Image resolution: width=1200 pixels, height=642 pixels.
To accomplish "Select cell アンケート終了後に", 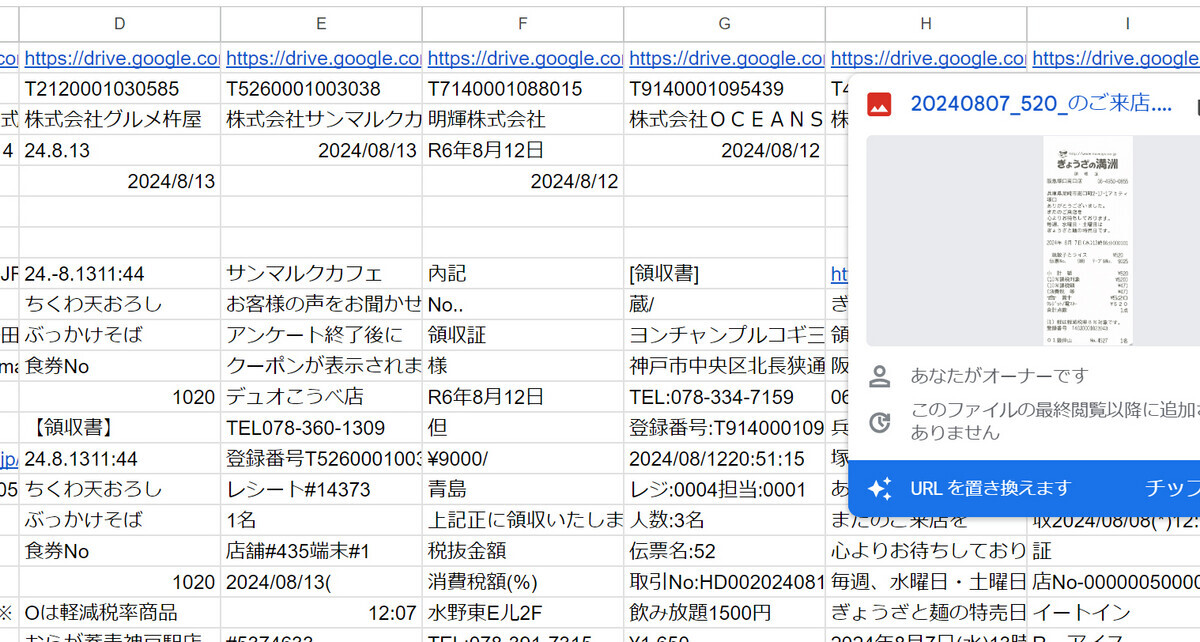I will (321, 335).
